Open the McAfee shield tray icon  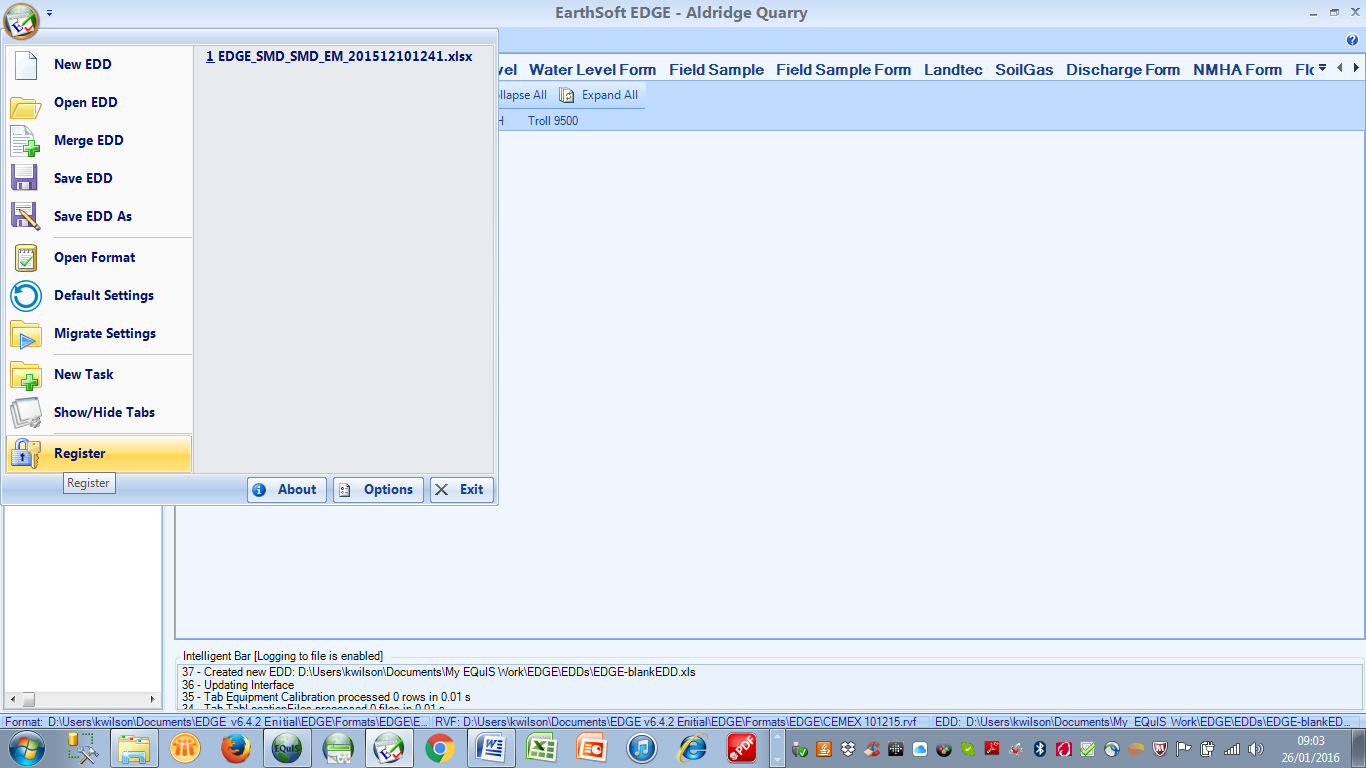click(1160, 749)
